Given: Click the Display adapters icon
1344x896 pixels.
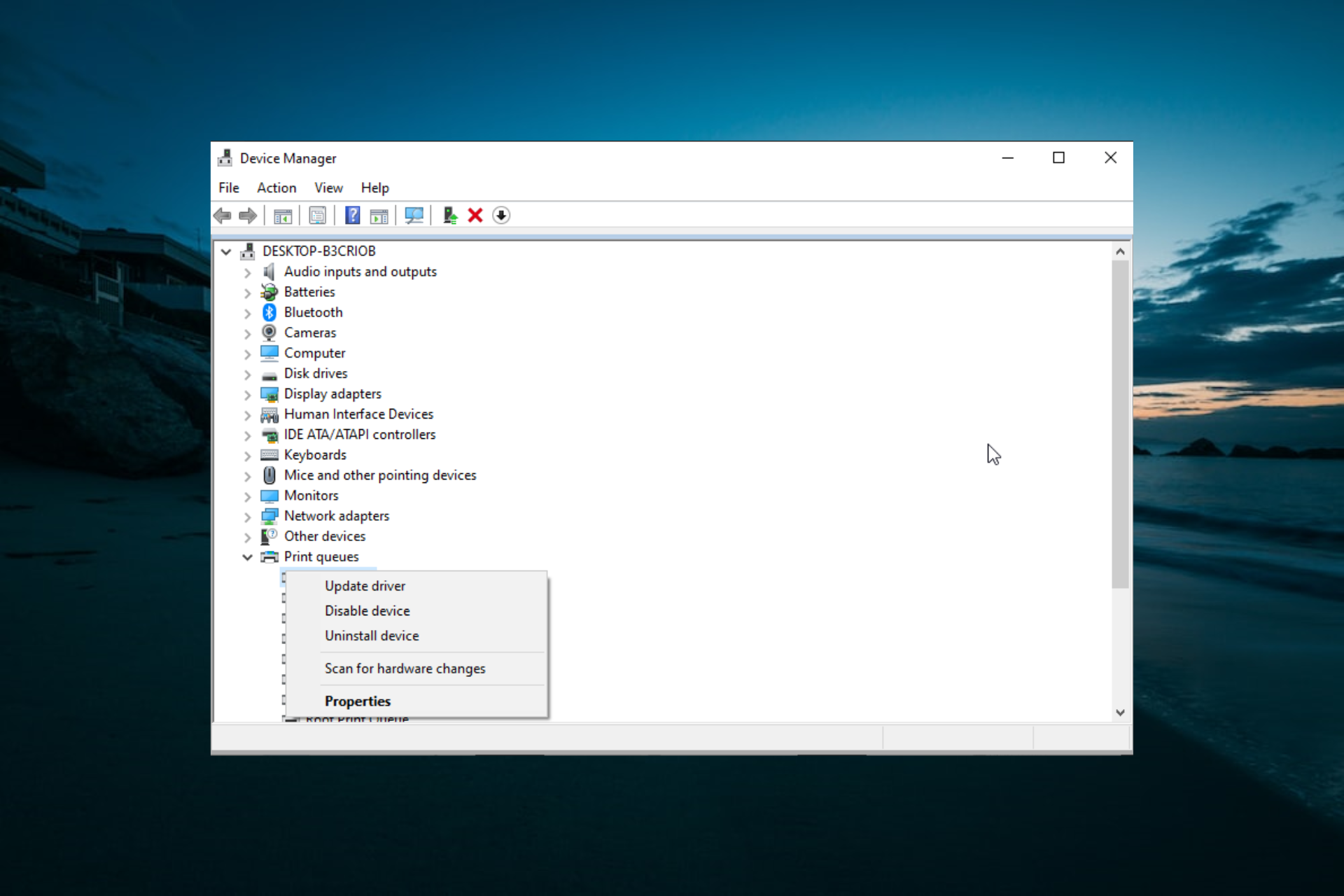Looking at the screenshot, I should click(x=269, y=394).
